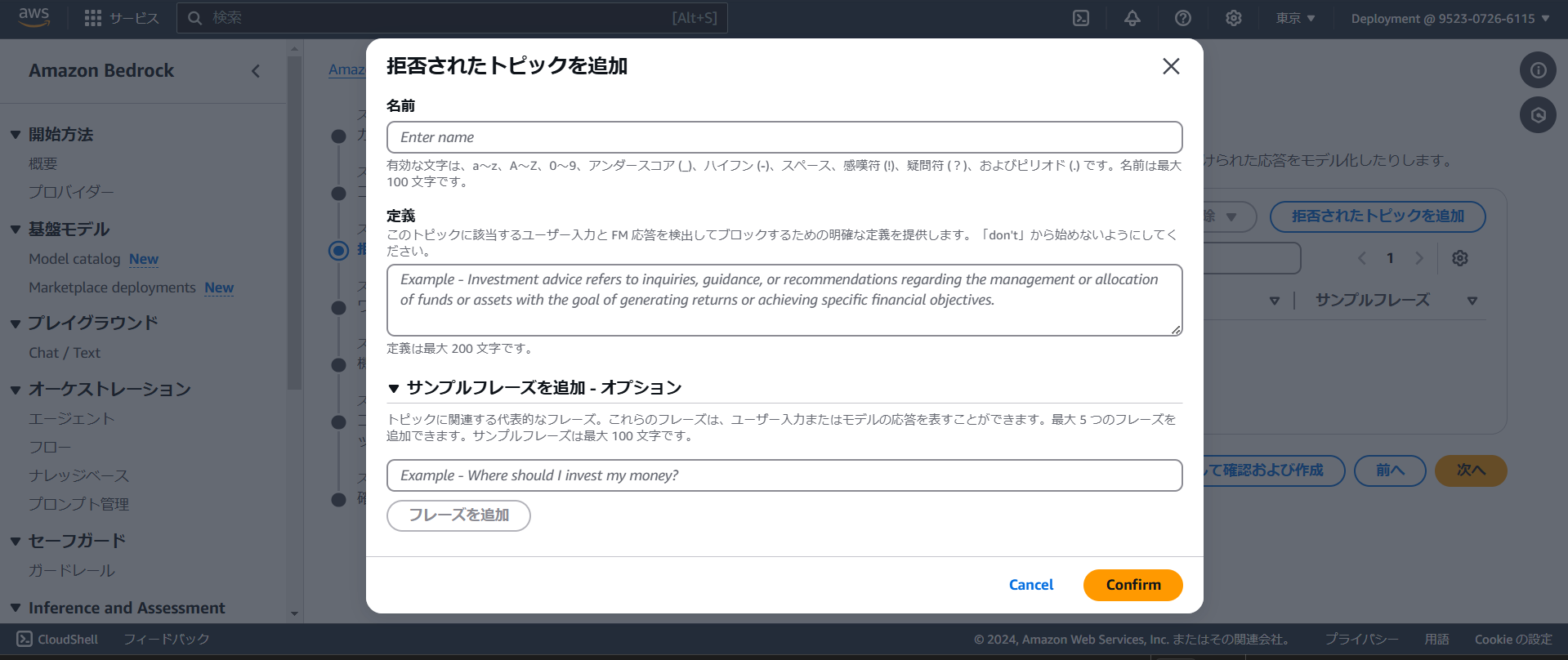Open Model catalog in sidebar
Image resolution: width=1568 pixels, height=660 pixels.
coord(74,259)
